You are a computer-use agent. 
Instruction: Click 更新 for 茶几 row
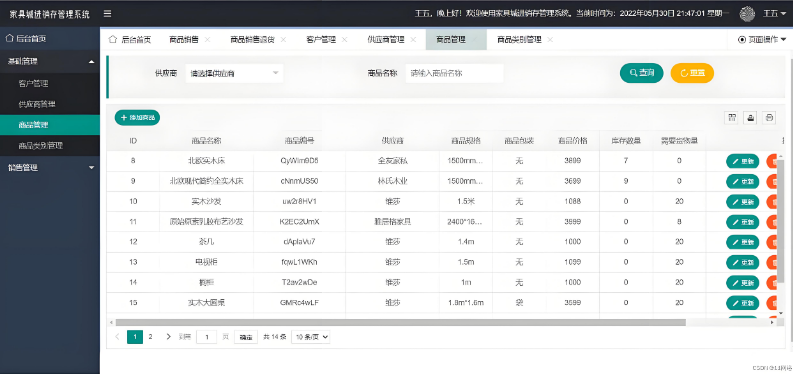(x=742, y=242)
